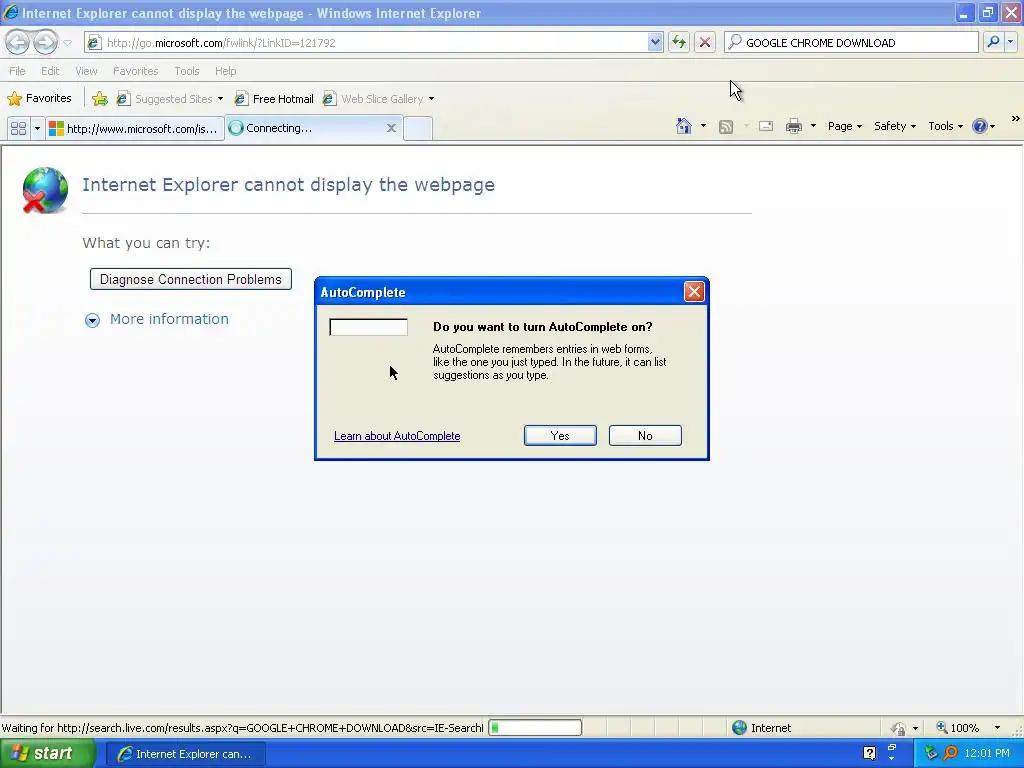This screenshot has height=768, width=1024.
Task: Click the orange magnifier system tray icon
Action: pos(950,754)
